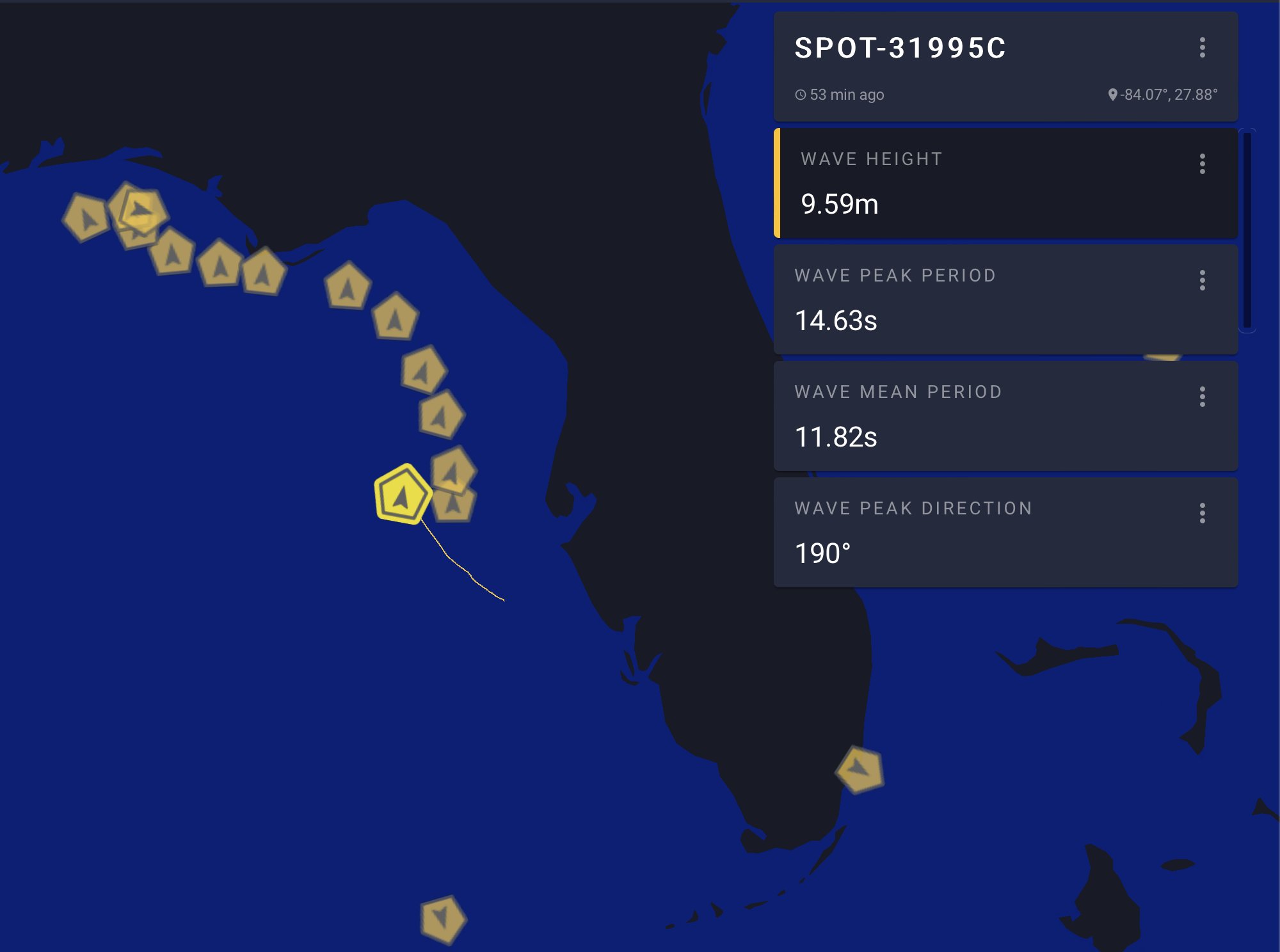1280x952 pixels.
Task: Select the Wave Mean Period data card
Action: (x=1005, y=416)
